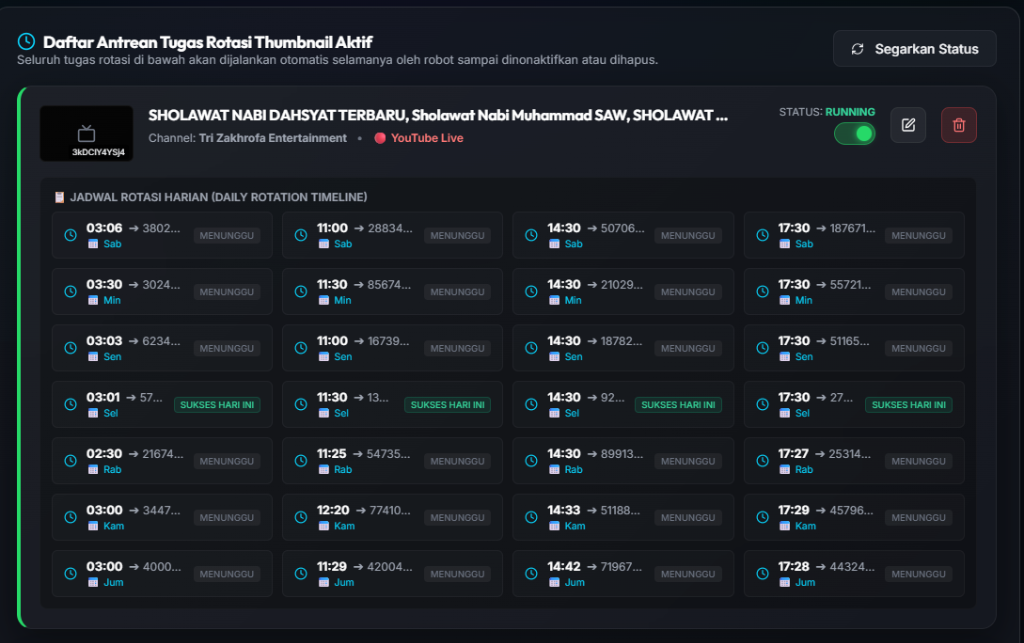This screenshot has width=1024, height=643.
Task: Click the calendar icon next to Jum at 17:28
Action: pyautogui.click(x=784, y=582)
